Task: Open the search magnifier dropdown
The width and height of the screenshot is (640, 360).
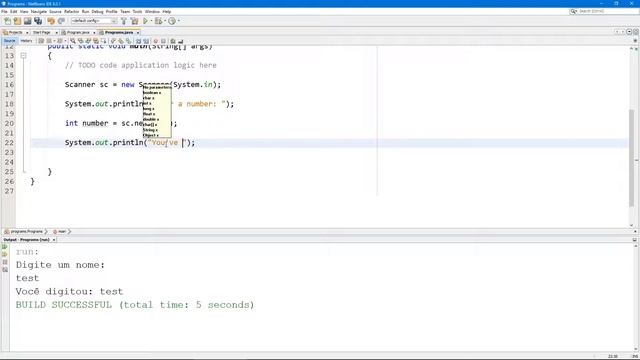Action: (x=573, y=11)
